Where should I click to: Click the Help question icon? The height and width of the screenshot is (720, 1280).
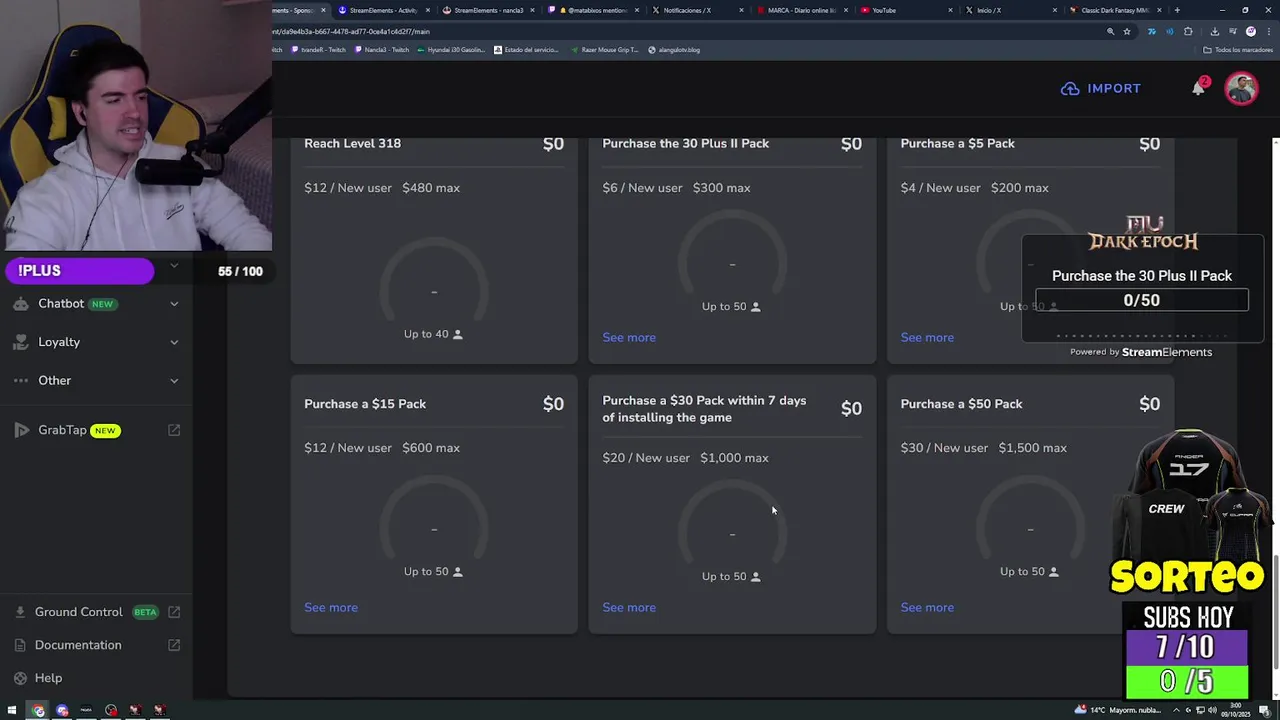(x=20, y=678)
